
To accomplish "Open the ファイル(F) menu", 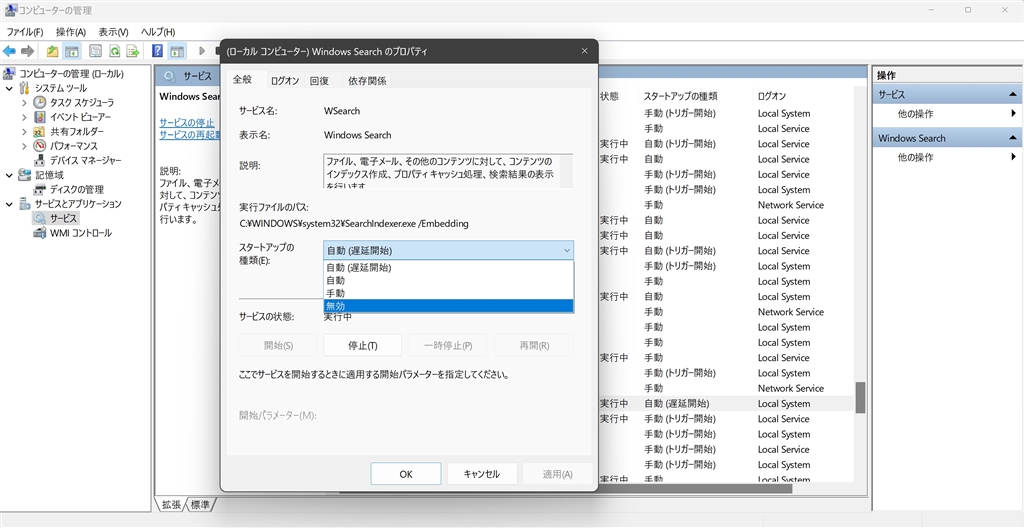I will tap(25, 31).
